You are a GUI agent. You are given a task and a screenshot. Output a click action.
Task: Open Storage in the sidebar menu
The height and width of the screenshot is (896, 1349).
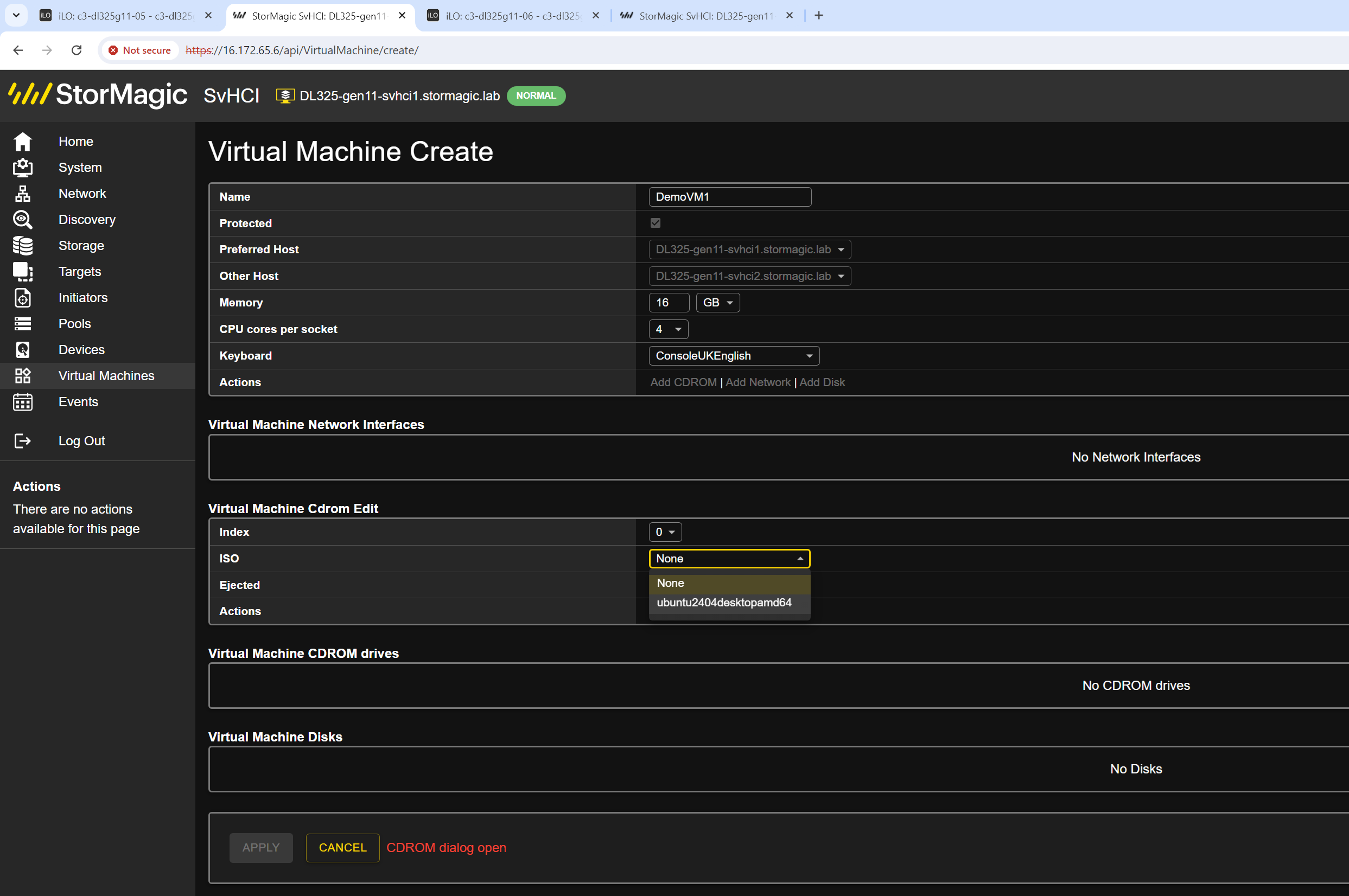pos(81,246)
